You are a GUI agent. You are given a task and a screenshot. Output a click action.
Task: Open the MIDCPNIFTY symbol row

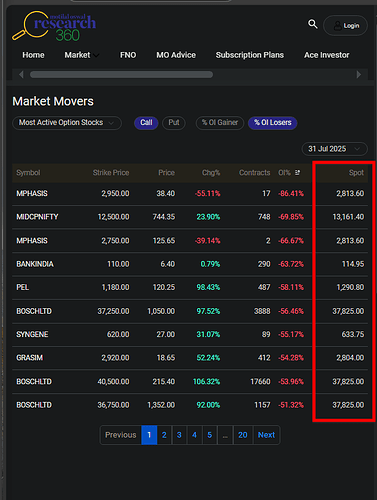pos(190,217)
